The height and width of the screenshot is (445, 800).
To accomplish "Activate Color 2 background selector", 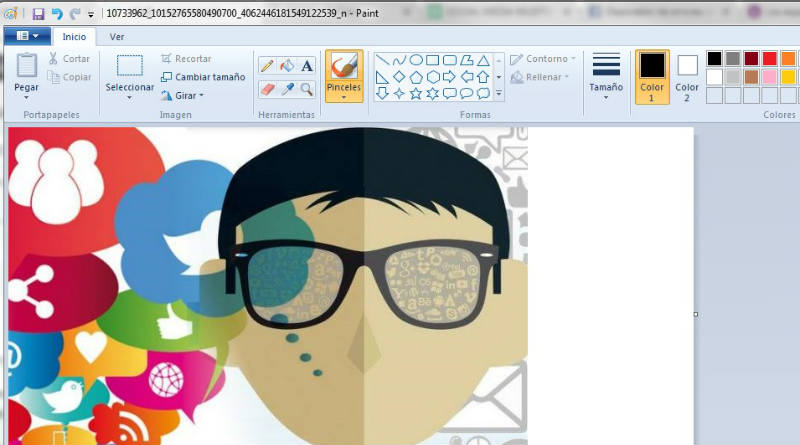I will (x=687, y=77).
